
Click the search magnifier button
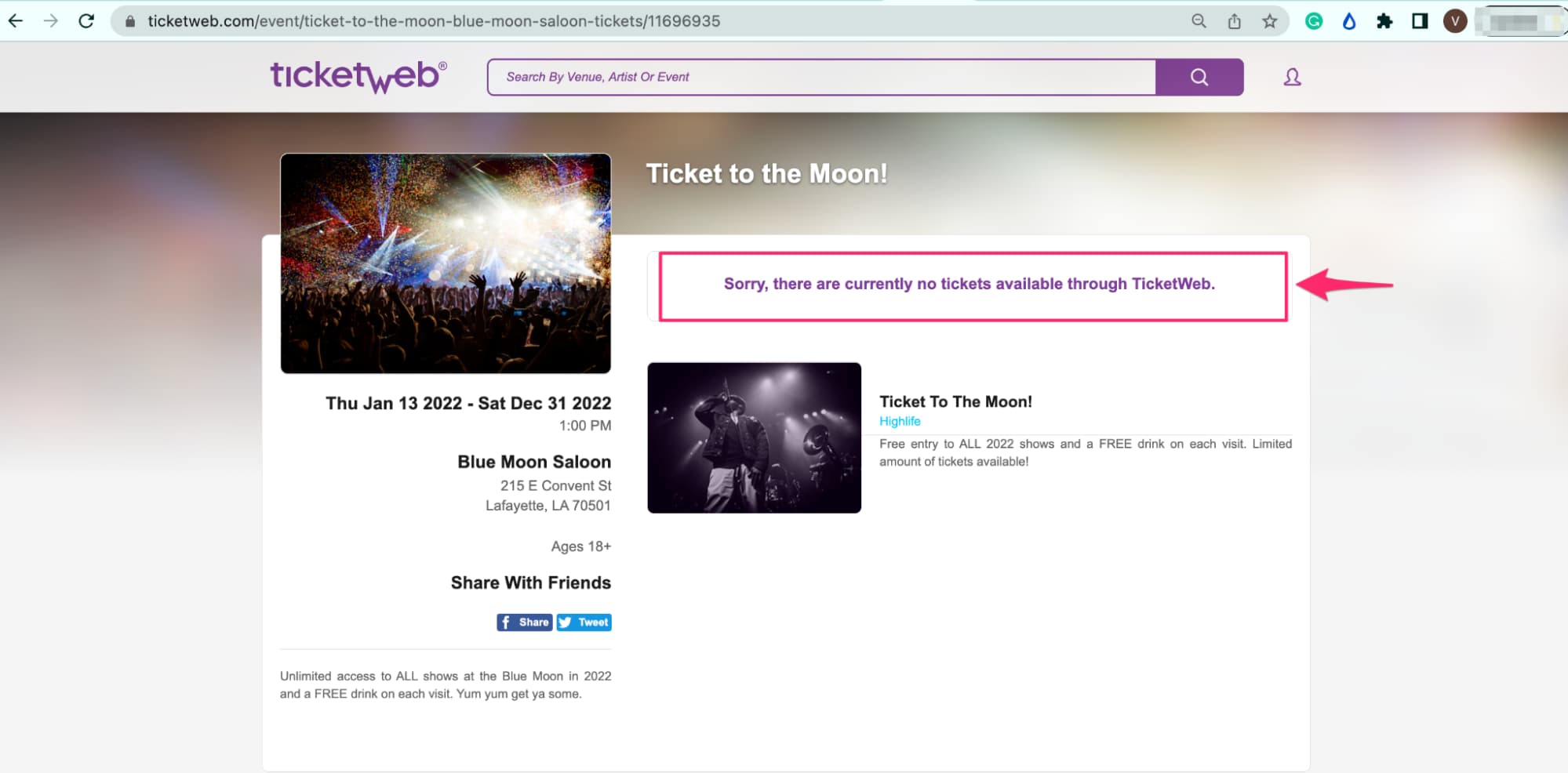[1199, 77]
